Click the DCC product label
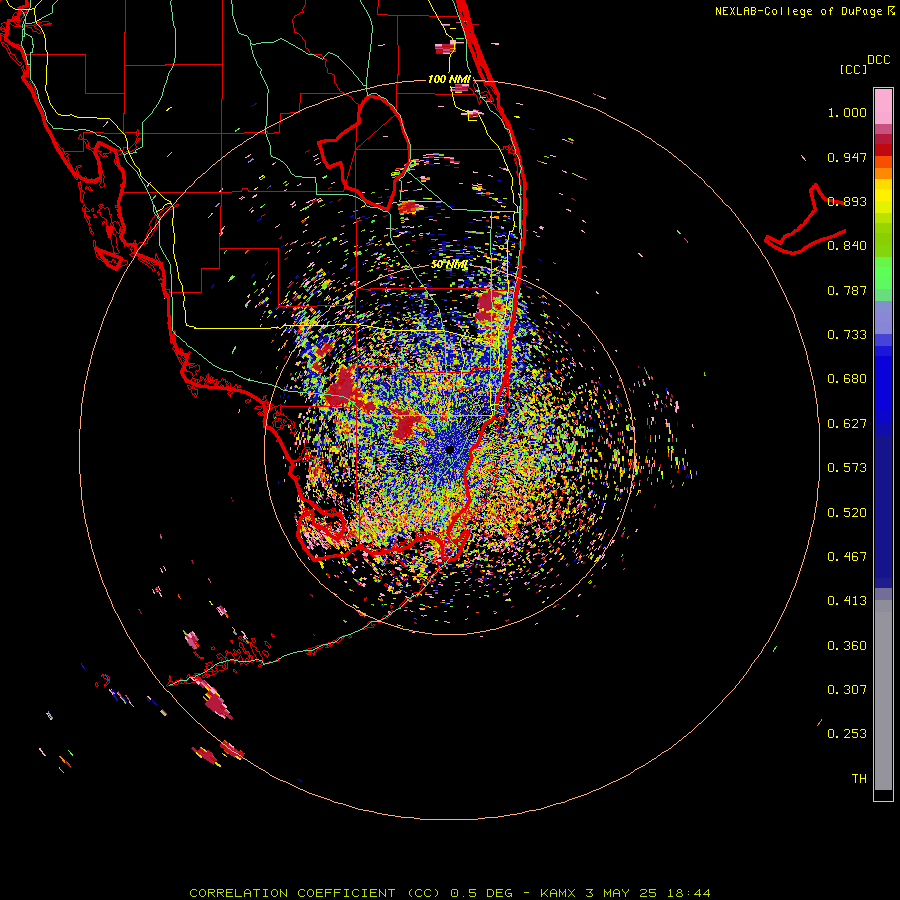This screenshot has width=900, height=900. click(879, 60)
